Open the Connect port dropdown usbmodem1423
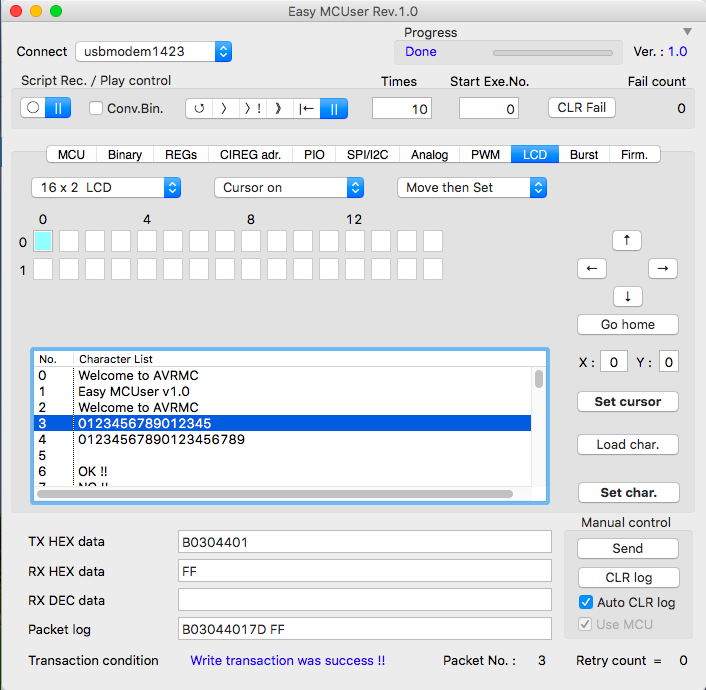This screenshot has height=690, width=706. (154, 51)
